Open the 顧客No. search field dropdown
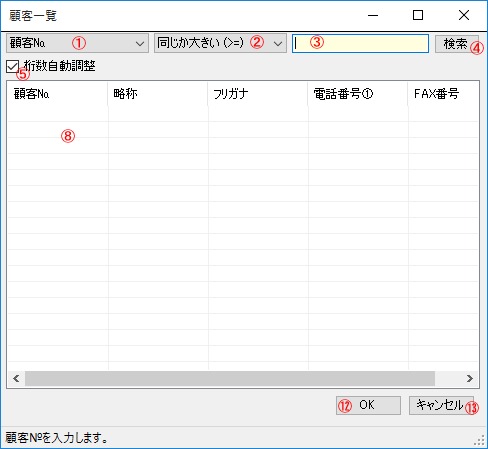The height and width of the screenshot is (449, 488). (77, 43)
